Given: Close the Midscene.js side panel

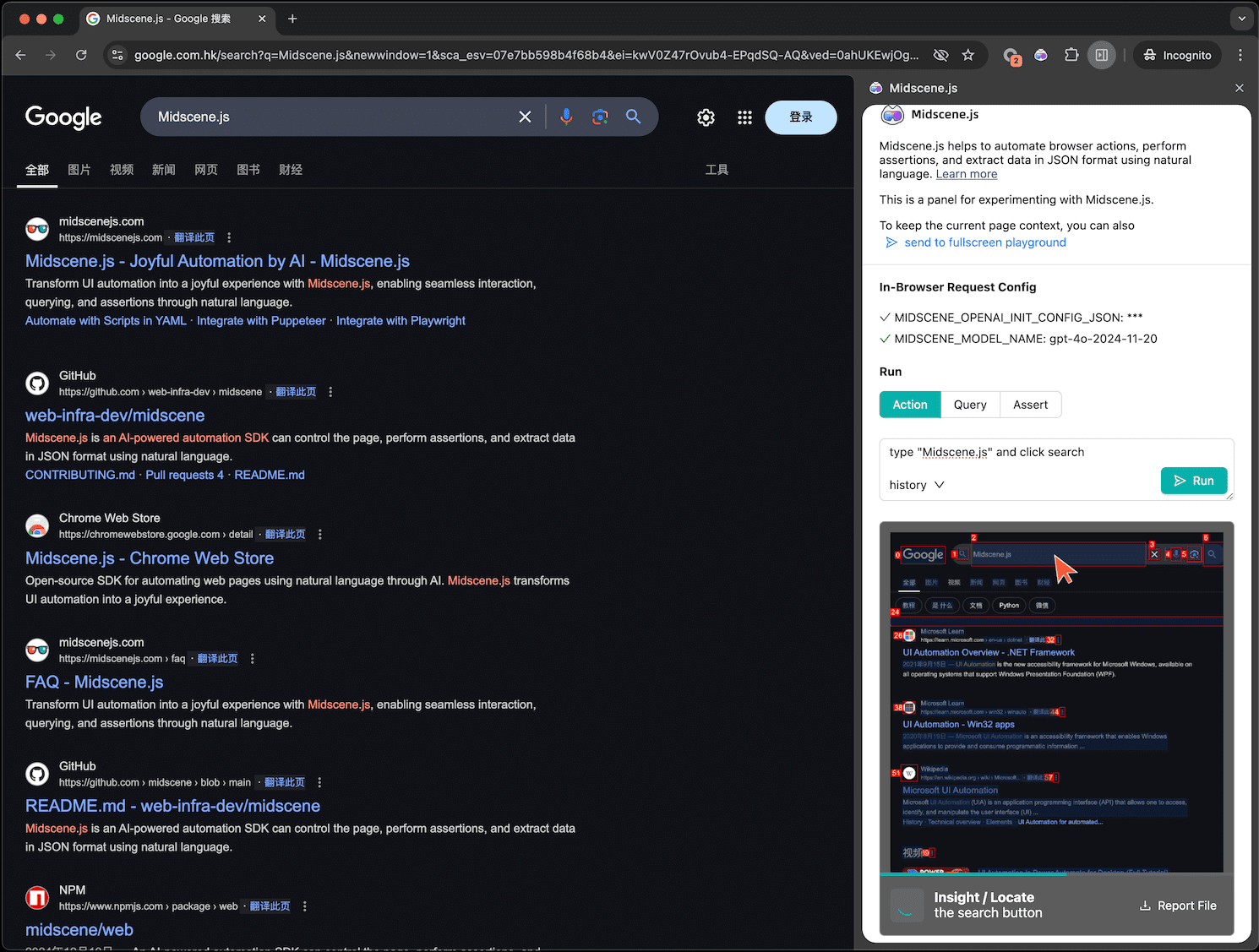Looking at the screenshot, I should [1240, 88].
